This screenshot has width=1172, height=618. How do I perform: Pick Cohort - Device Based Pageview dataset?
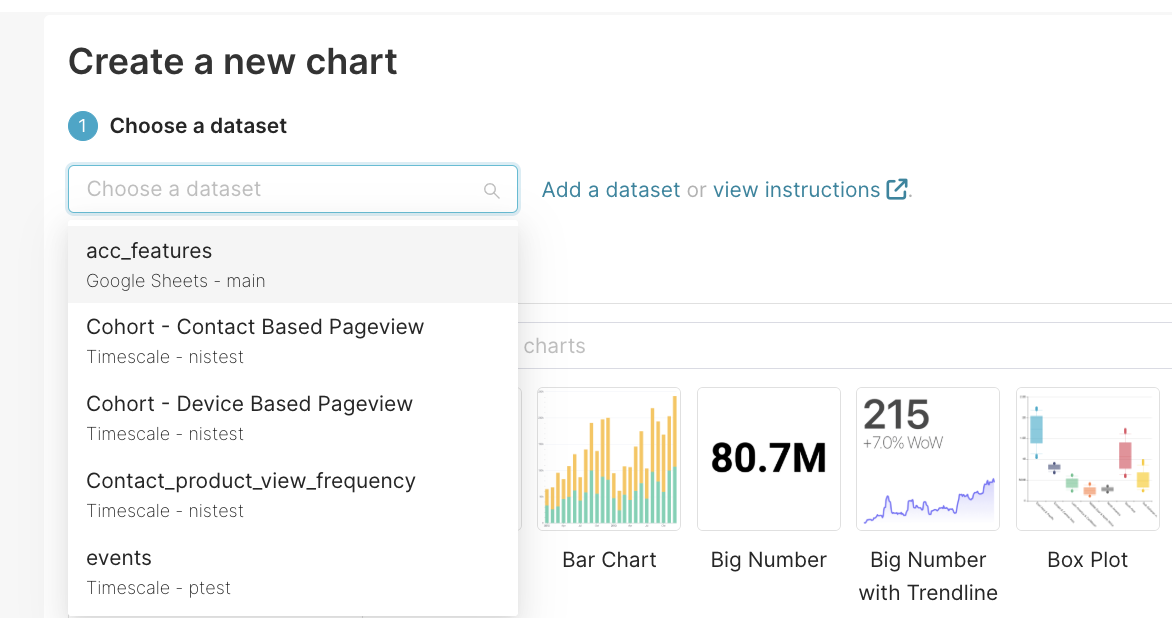click(x=292, y=418)
